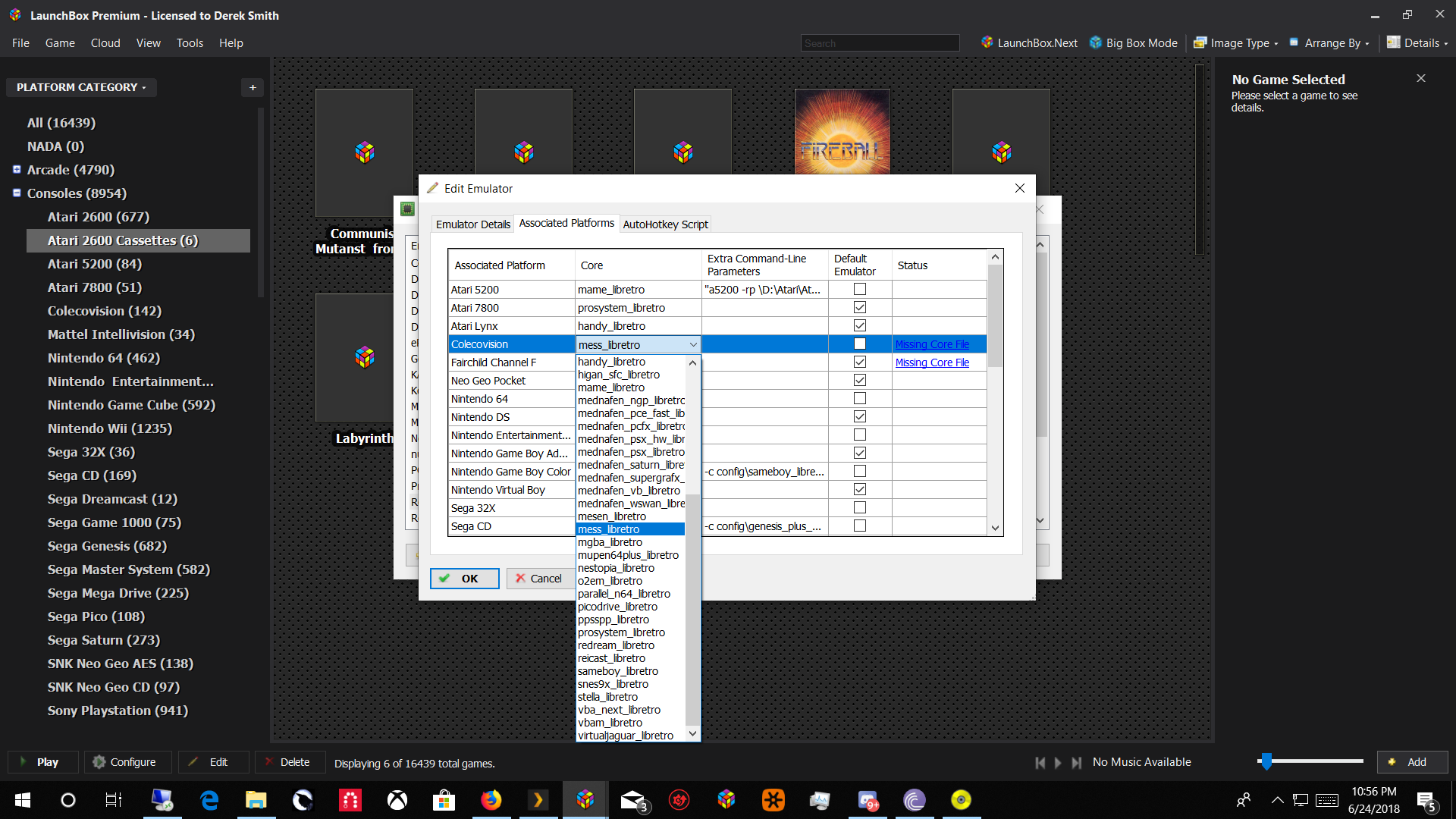Edit Atari 5200 extra command-line parameters cell
The width and height of the screenshot is (1456, 819).
(764, 290)
